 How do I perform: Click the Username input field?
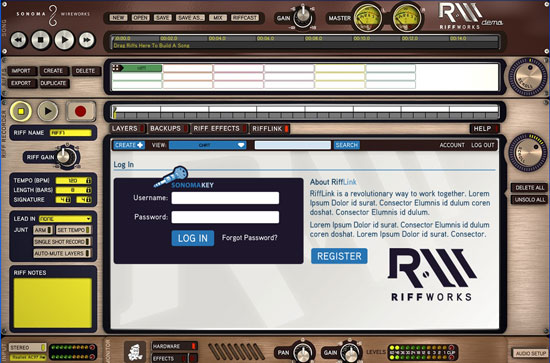pos(225,198)
